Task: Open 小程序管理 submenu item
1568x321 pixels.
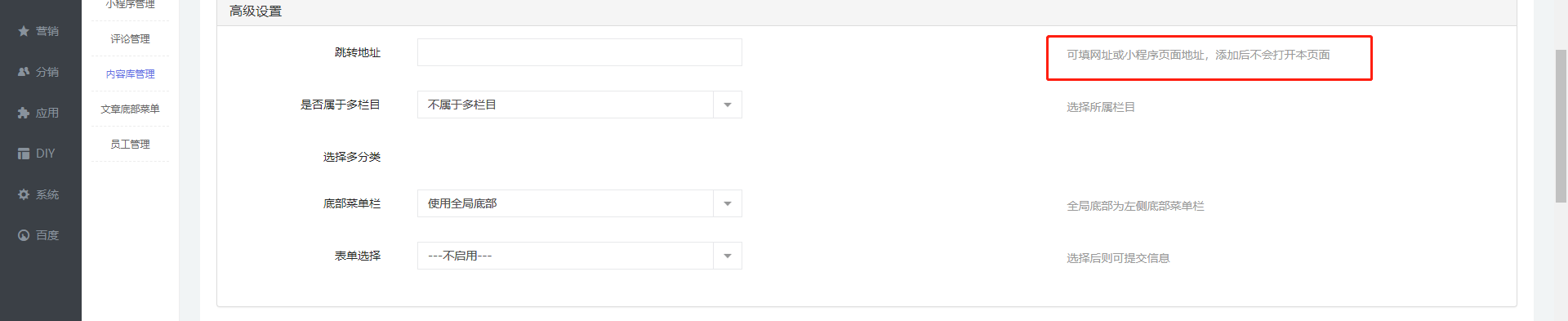Action: 131,6
